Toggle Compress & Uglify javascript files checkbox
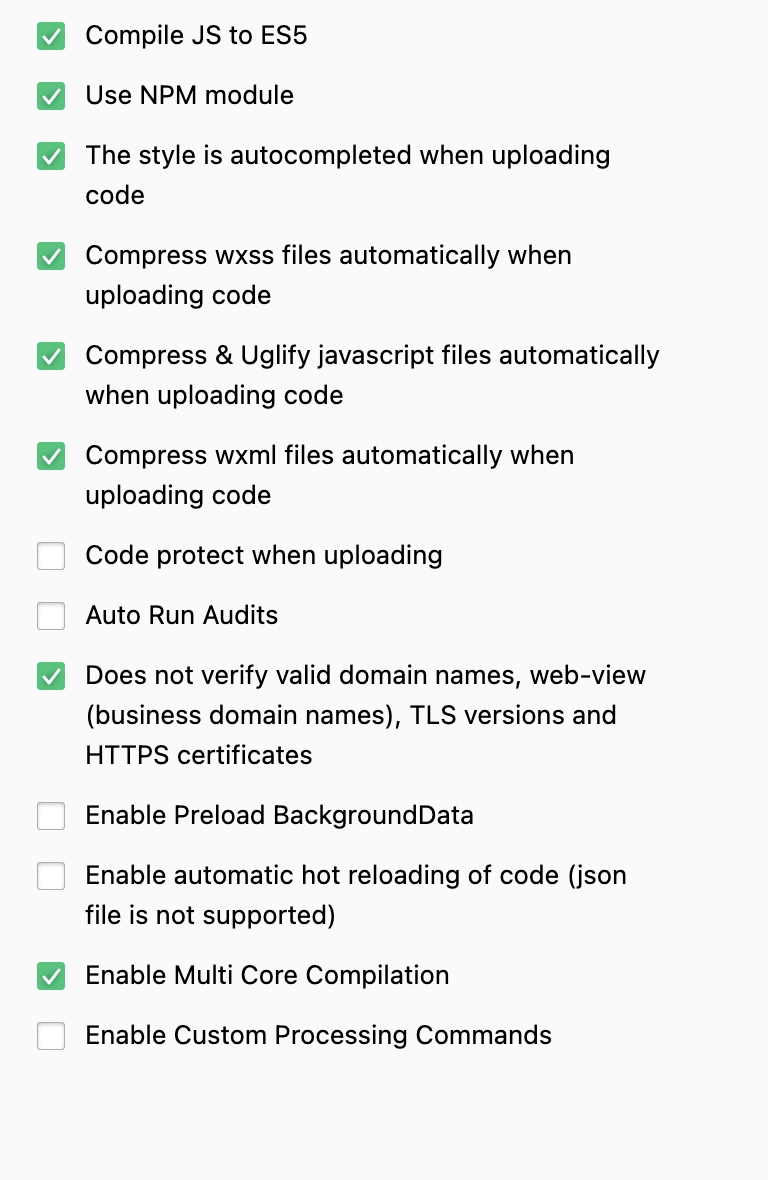This screenshot has height=1180, width=768. [x=51, y=357]
